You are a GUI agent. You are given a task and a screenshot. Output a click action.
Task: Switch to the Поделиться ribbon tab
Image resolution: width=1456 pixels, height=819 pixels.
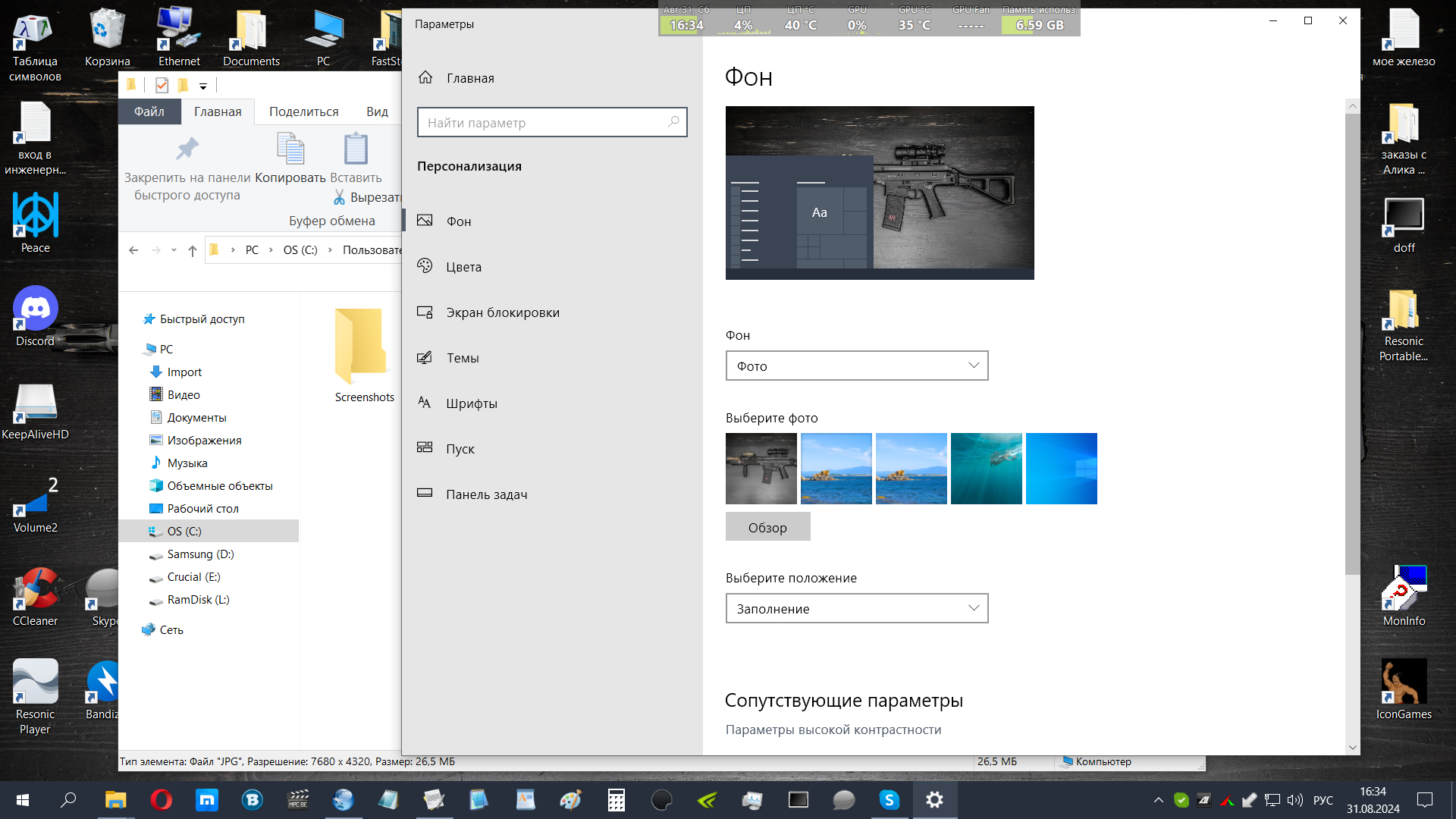(303, 111)
